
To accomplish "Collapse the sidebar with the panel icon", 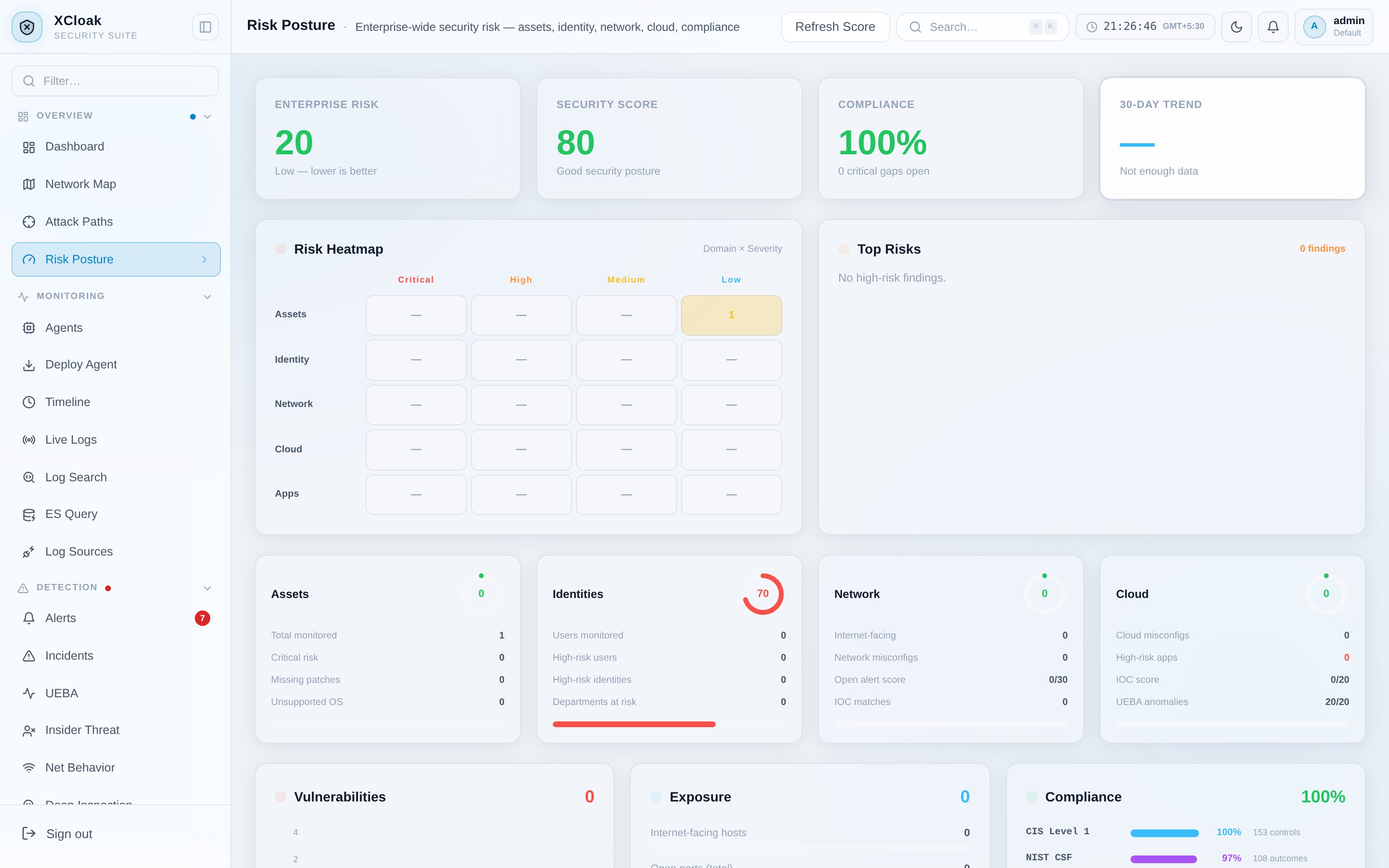I will (x=205, y=27).
